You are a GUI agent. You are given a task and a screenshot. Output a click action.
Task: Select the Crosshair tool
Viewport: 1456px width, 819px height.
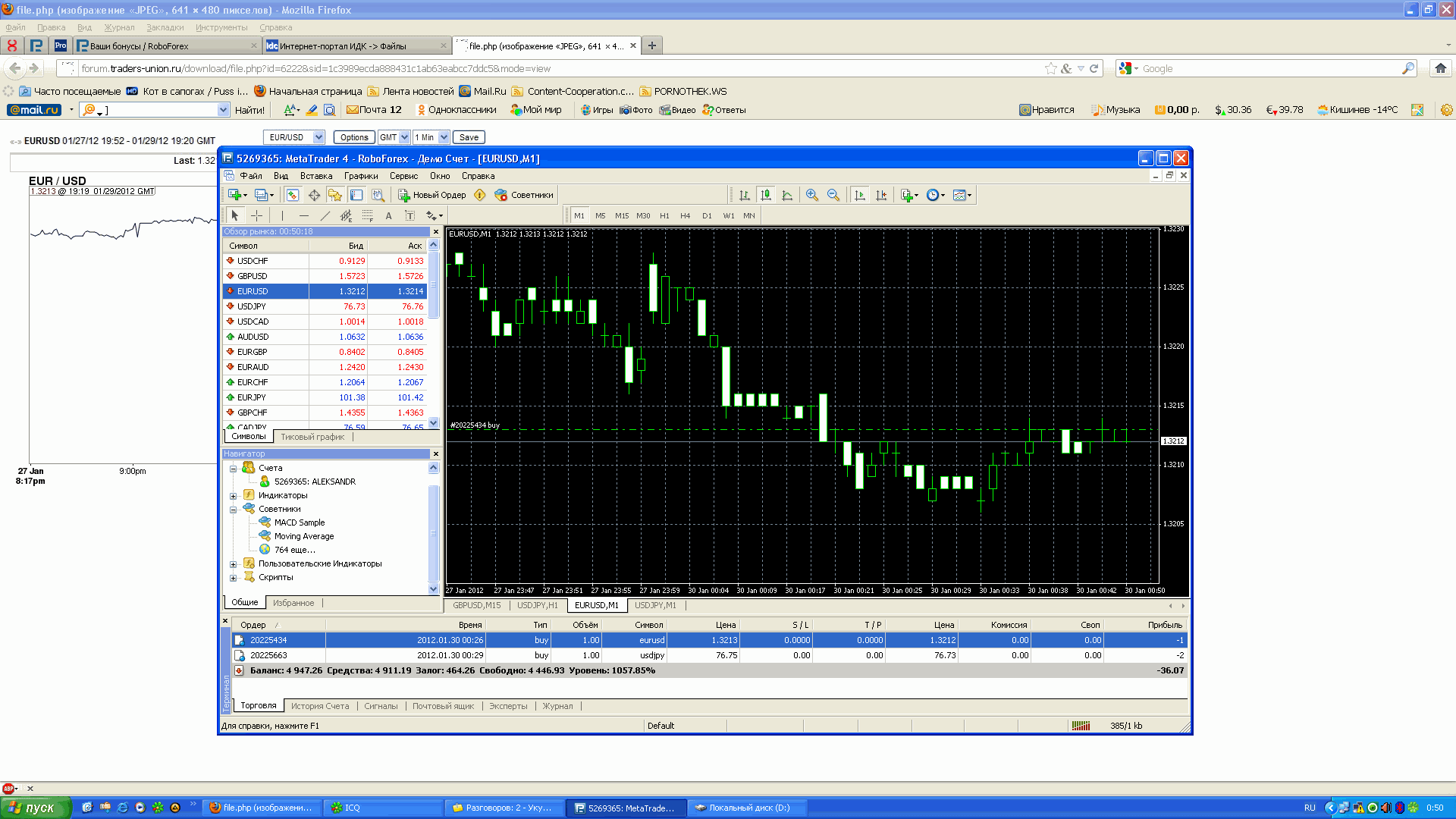point(256,215)
